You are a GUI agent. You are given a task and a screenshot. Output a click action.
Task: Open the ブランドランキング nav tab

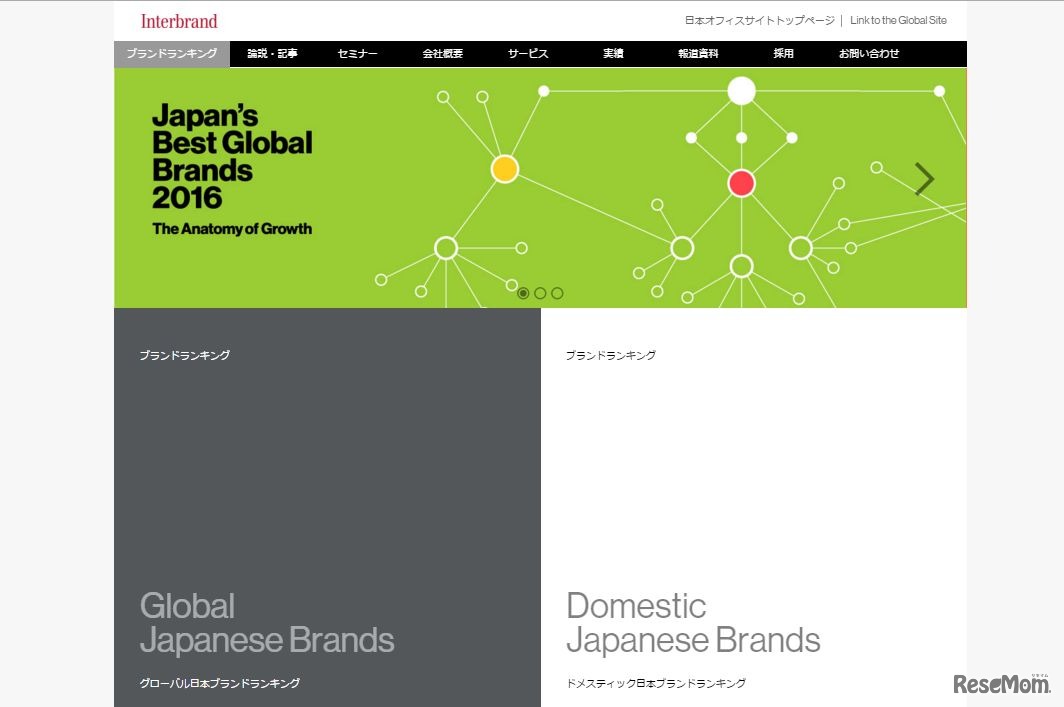[x=172, y=54]
